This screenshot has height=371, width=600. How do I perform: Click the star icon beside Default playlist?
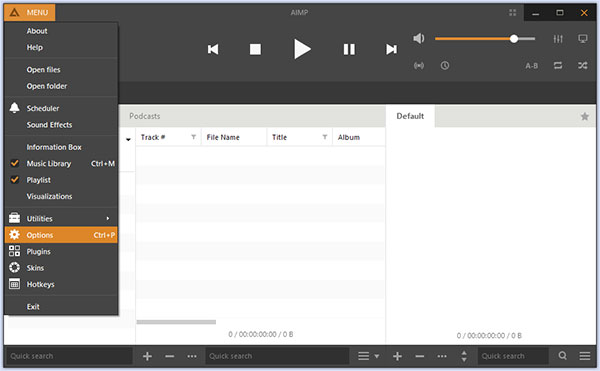click(584, 116)
